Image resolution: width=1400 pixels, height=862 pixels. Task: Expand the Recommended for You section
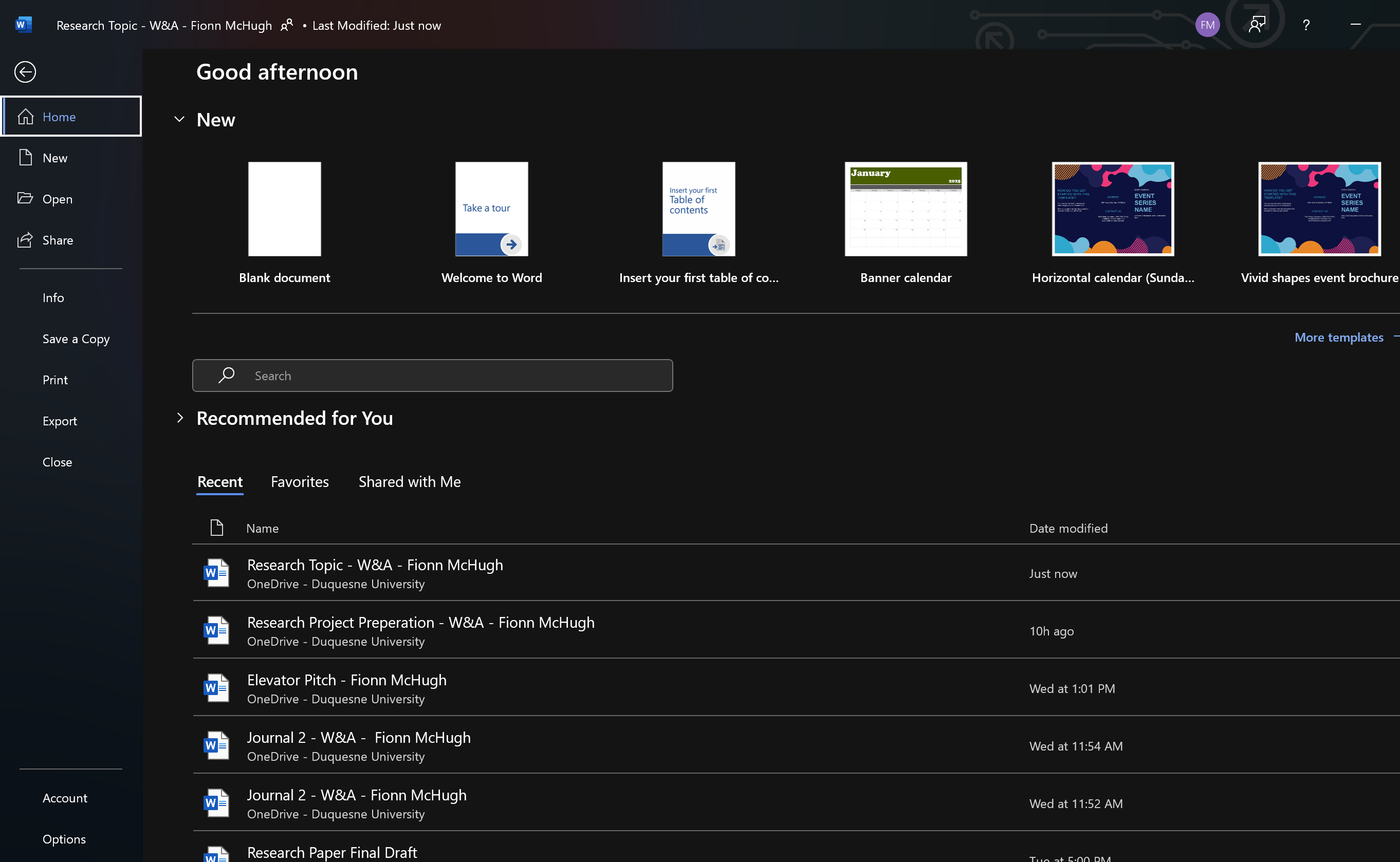(x=180, y=418)
